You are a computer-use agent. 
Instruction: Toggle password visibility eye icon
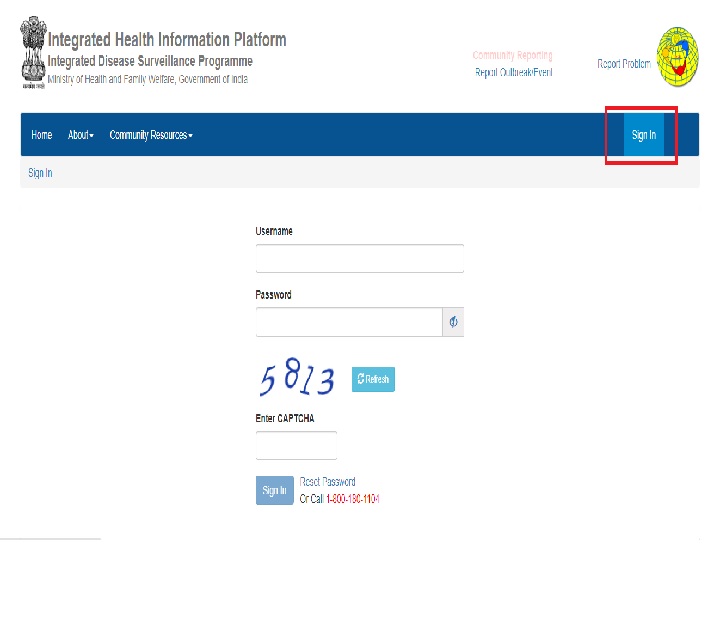(x=453, y=322)
